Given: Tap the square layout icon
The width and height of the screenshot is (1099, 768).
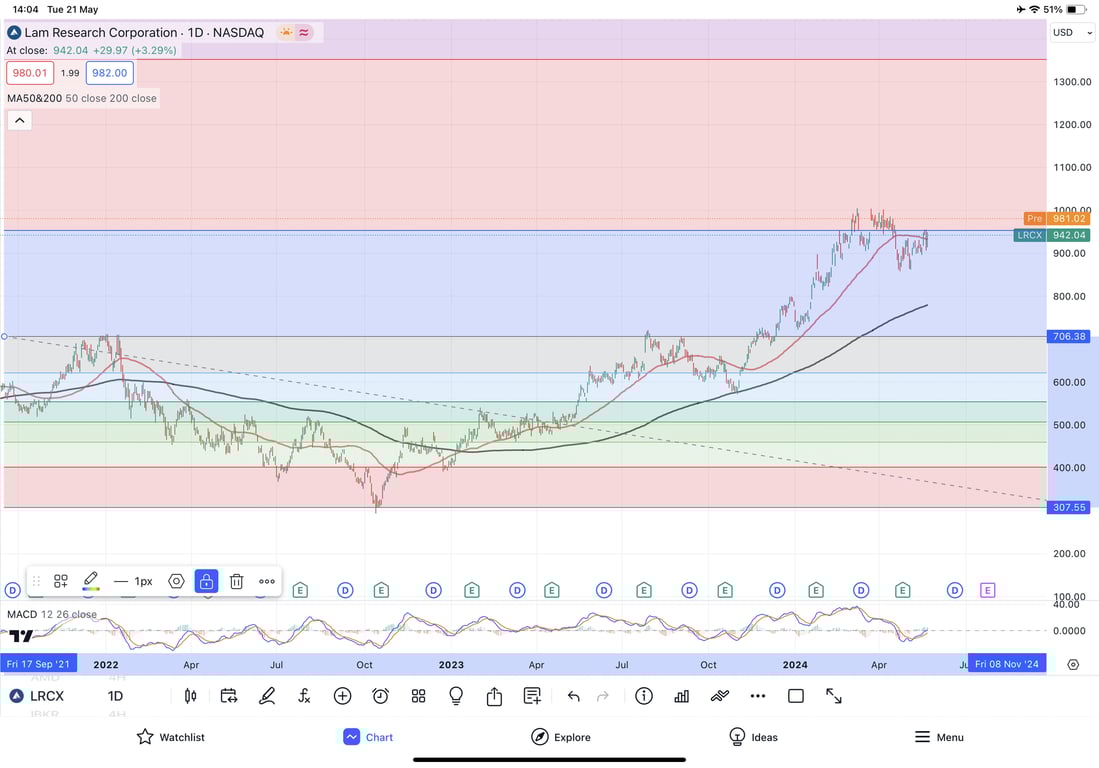Looking at the screenshot, I should [x=796, y=696].
